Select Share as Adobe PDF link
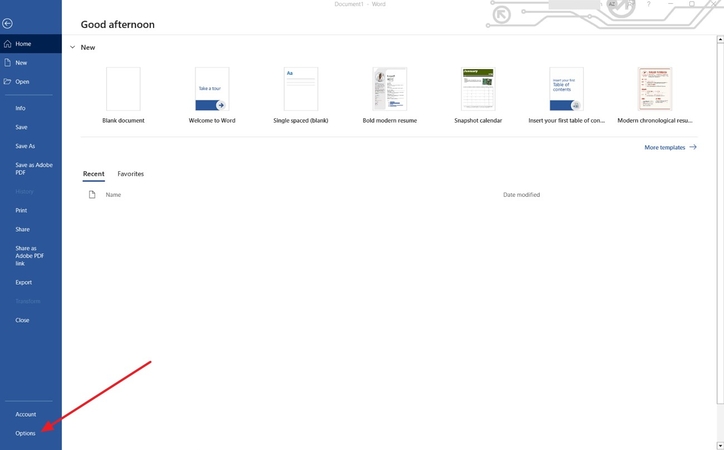The image size is (724, 450). pos(30,256)
